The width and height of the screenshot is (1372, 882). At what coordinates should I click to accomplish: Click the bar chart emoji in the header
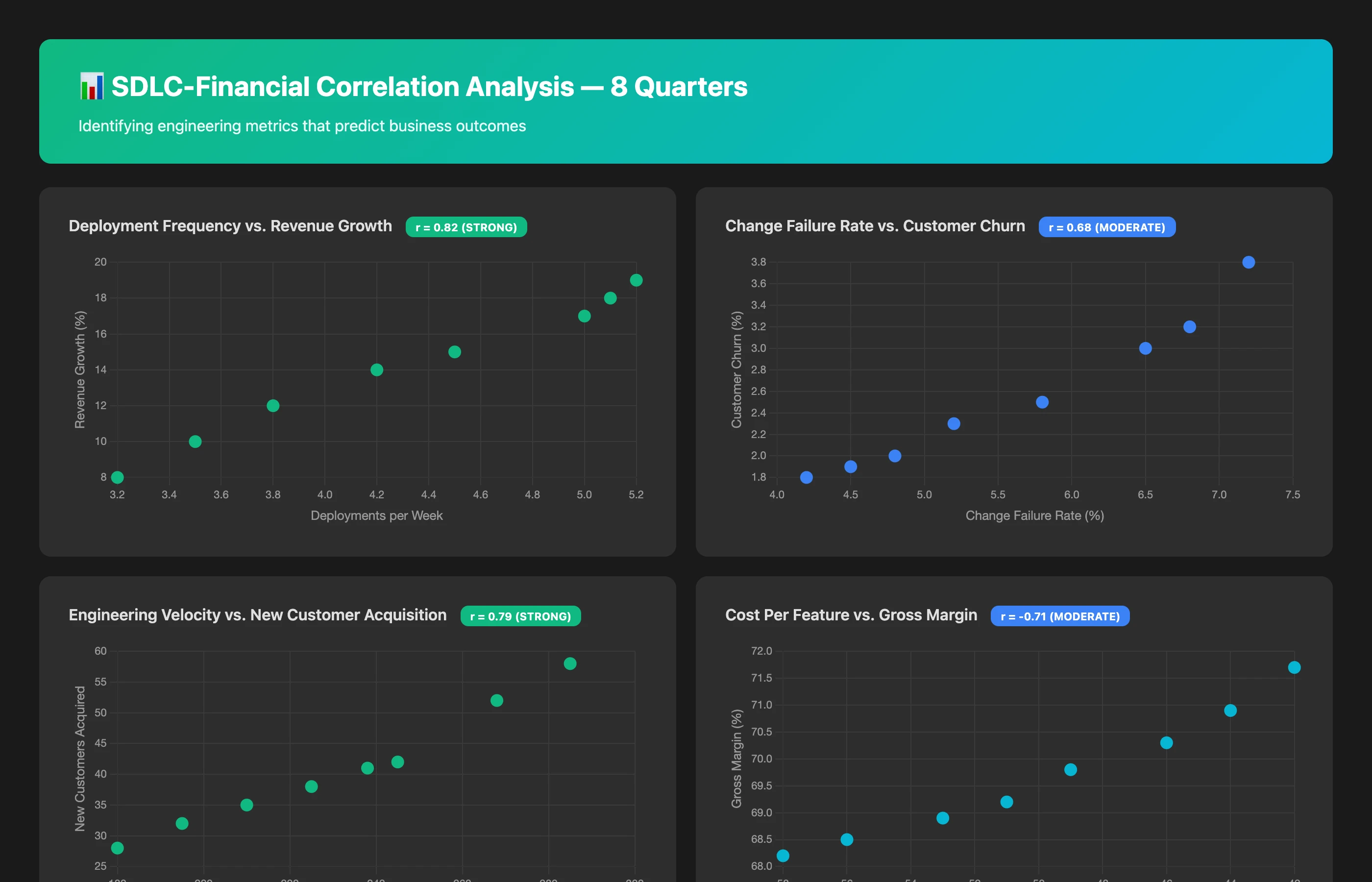92,86
